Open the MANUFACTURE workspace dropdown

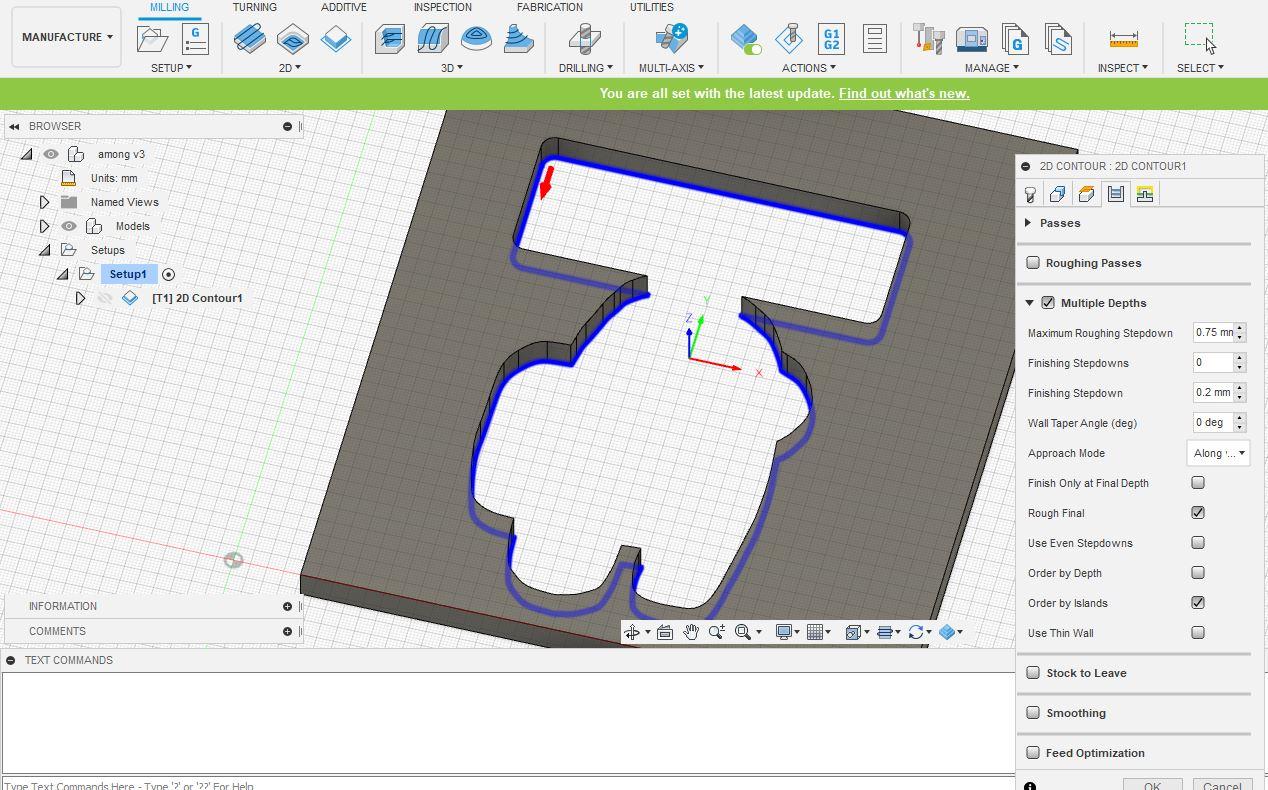[67, 37]
